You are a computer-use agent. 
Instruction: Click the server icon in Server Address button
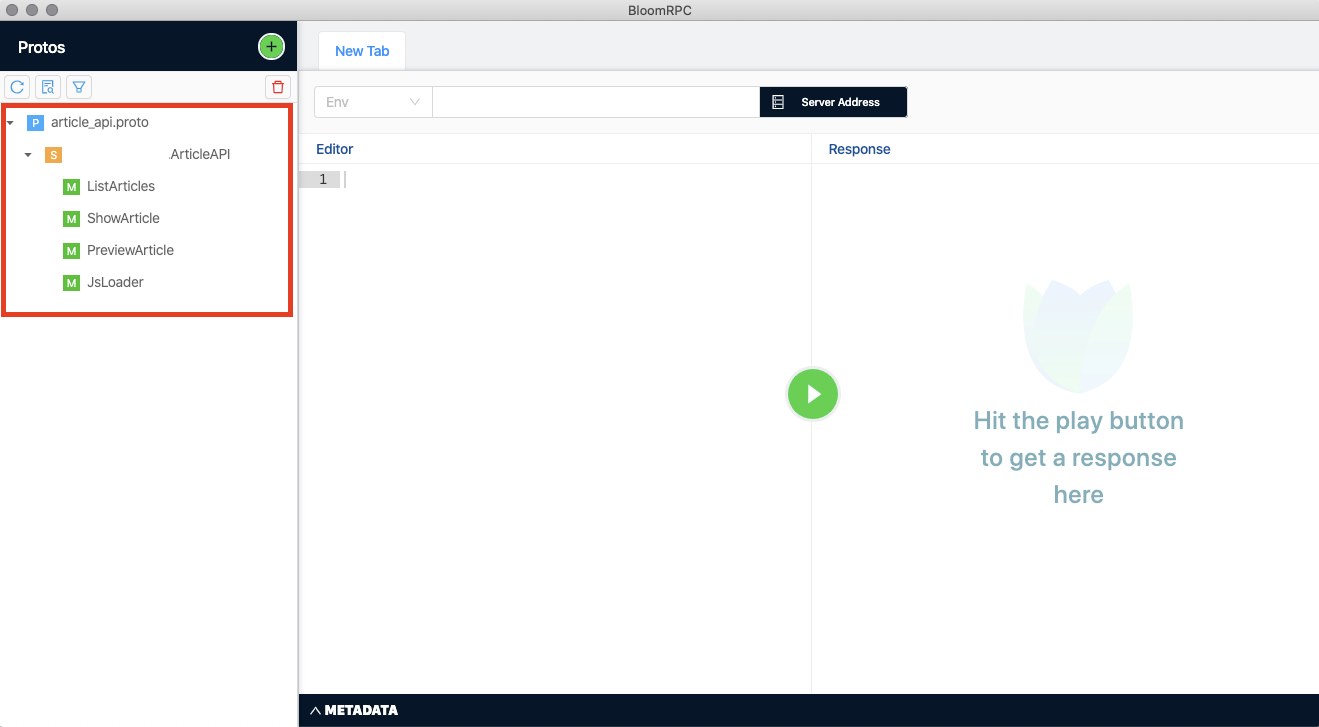(778, 102)
